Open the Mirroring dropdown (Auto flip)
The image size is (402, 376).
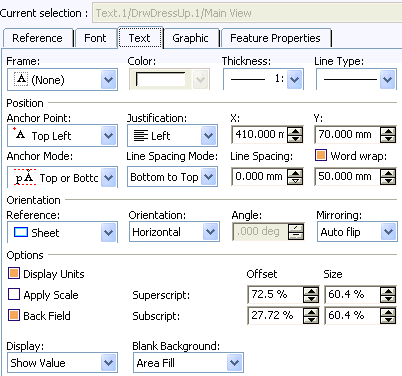(357, 232)
